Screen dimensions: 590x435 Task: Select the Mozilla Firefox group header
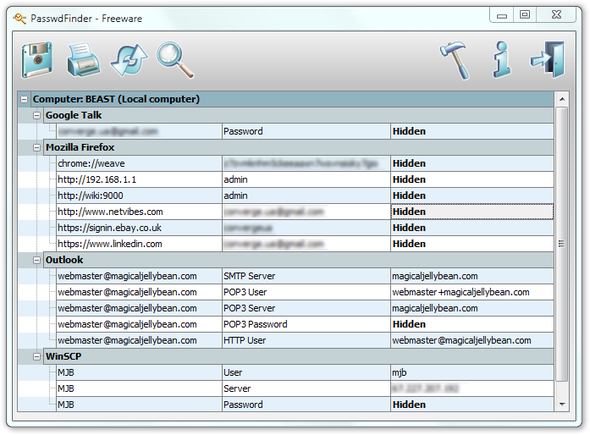[x=298, y=148]
